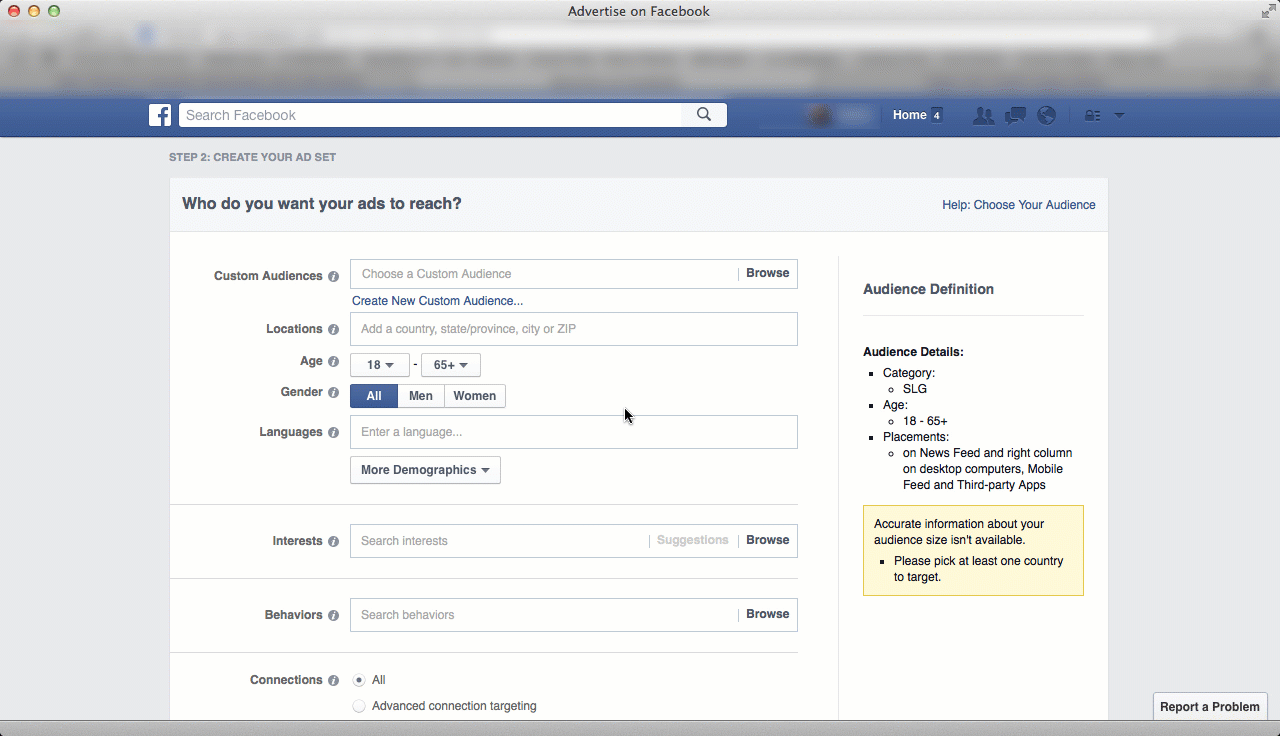The height and width of the screenshot is (736, 1280).
Task: Click the 'Who do you want your ads to reach?' heading
Action: tap(322, 204)
